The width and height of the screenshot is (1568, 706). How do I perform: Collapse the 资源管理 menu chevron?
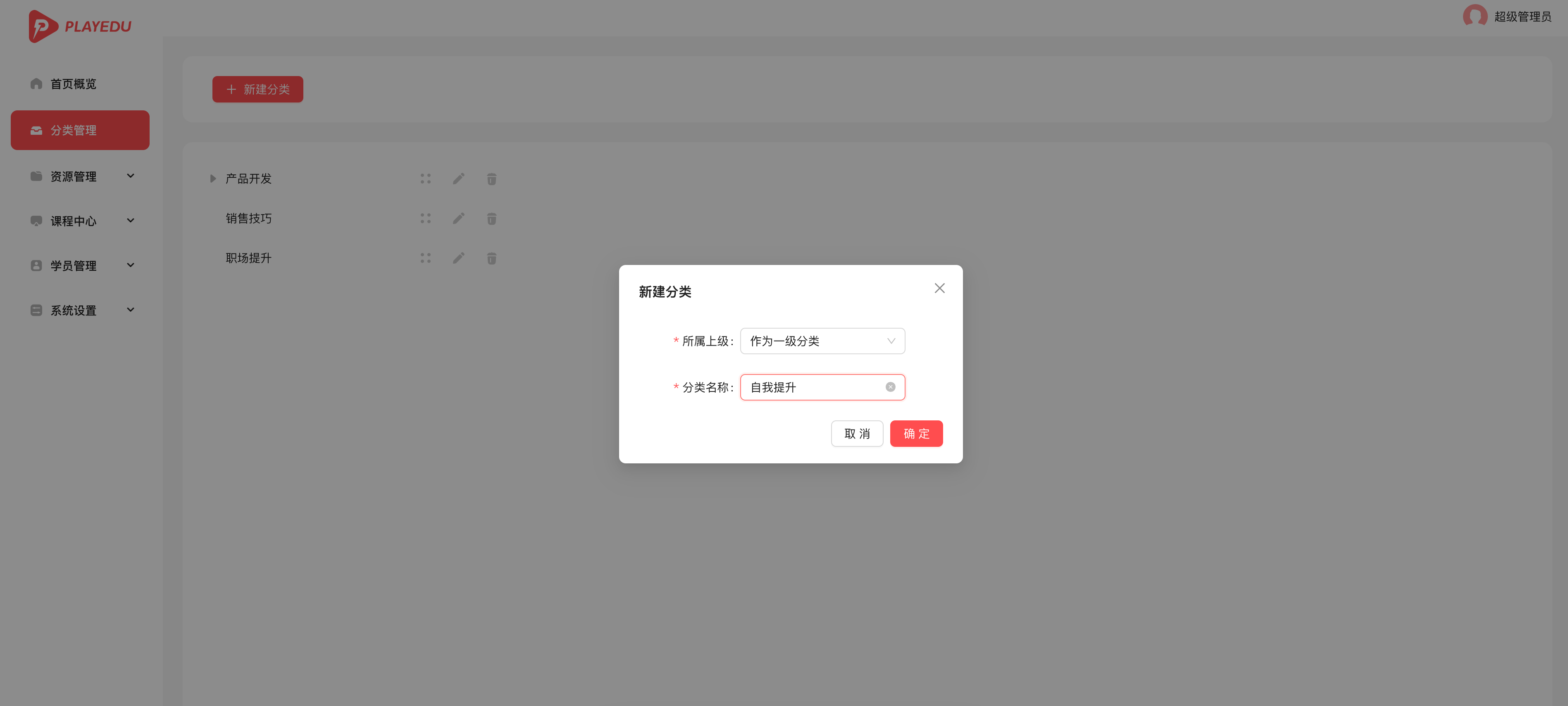click(130, 176)
